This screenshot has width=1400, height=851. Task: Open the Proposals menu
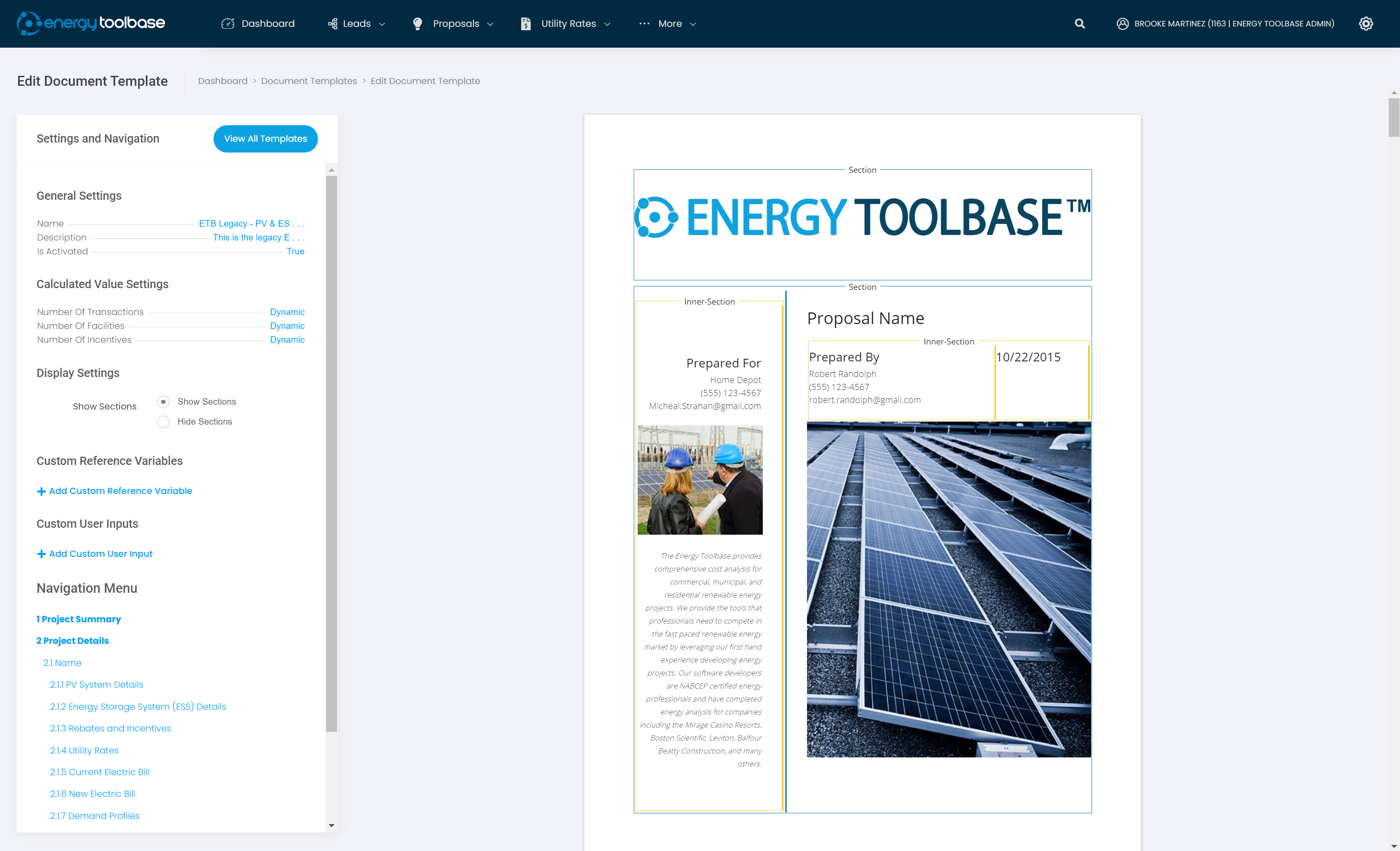453,24
